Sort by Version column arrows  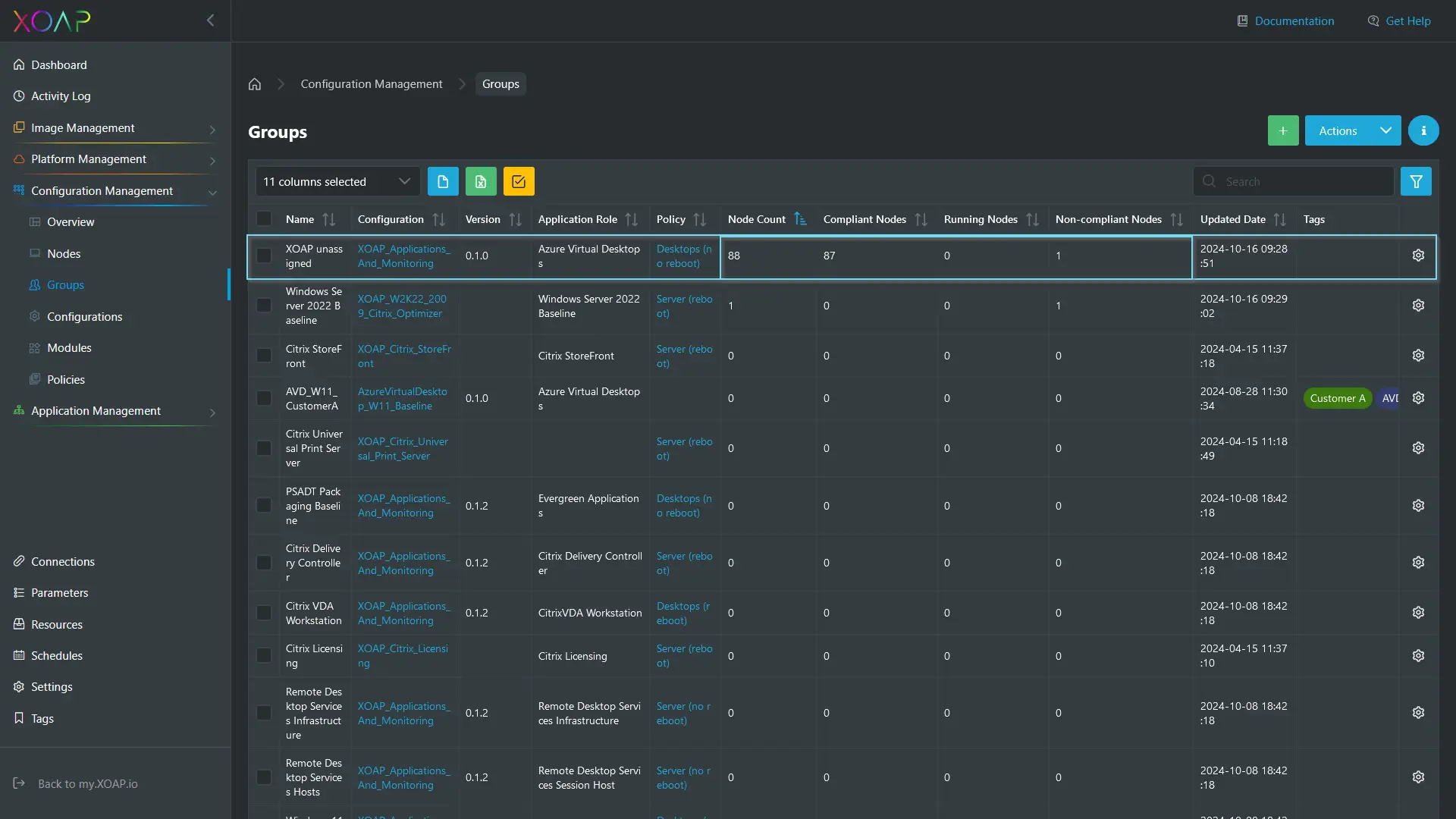[515, 219]
